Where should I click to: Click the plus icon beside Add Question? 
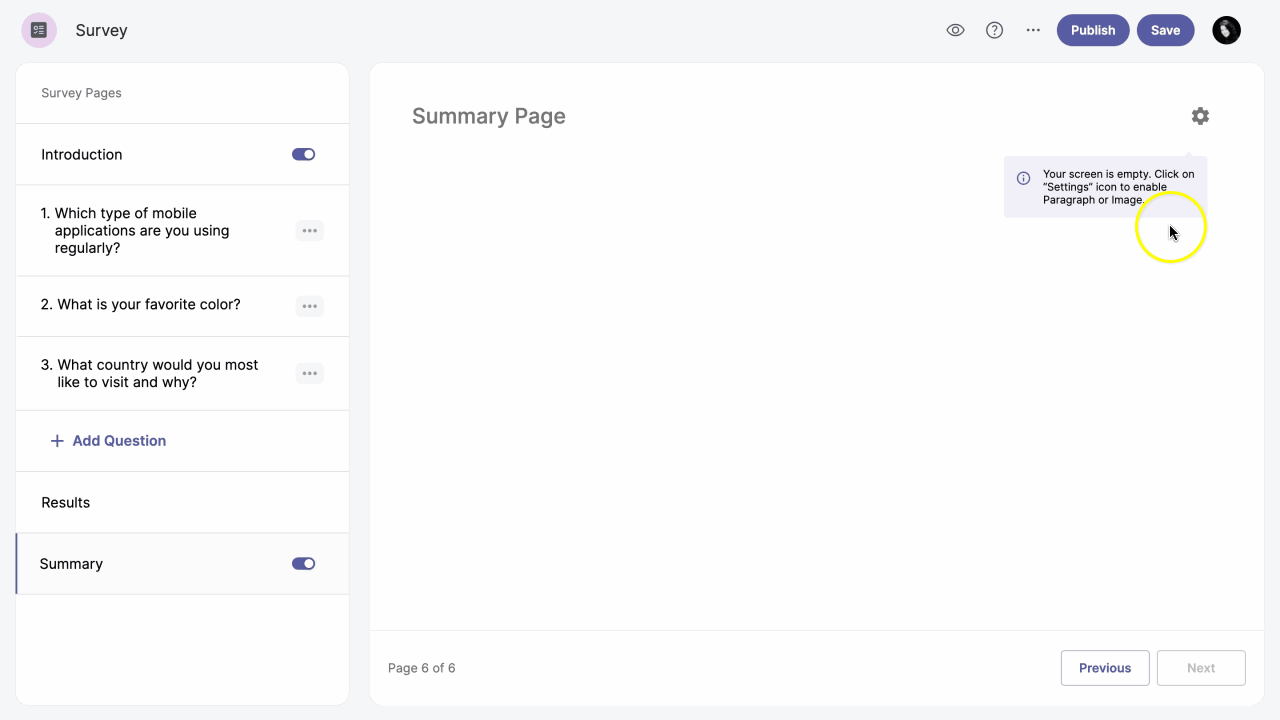pyautogui.click(x=57, y=441)
